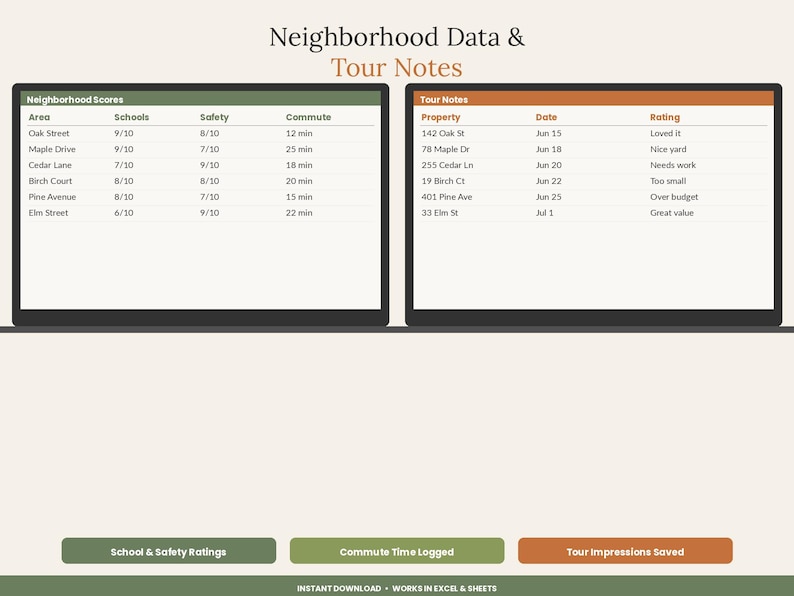Click the Jun 15 tour date
This screenshot has width=794, height=596.
548,133
